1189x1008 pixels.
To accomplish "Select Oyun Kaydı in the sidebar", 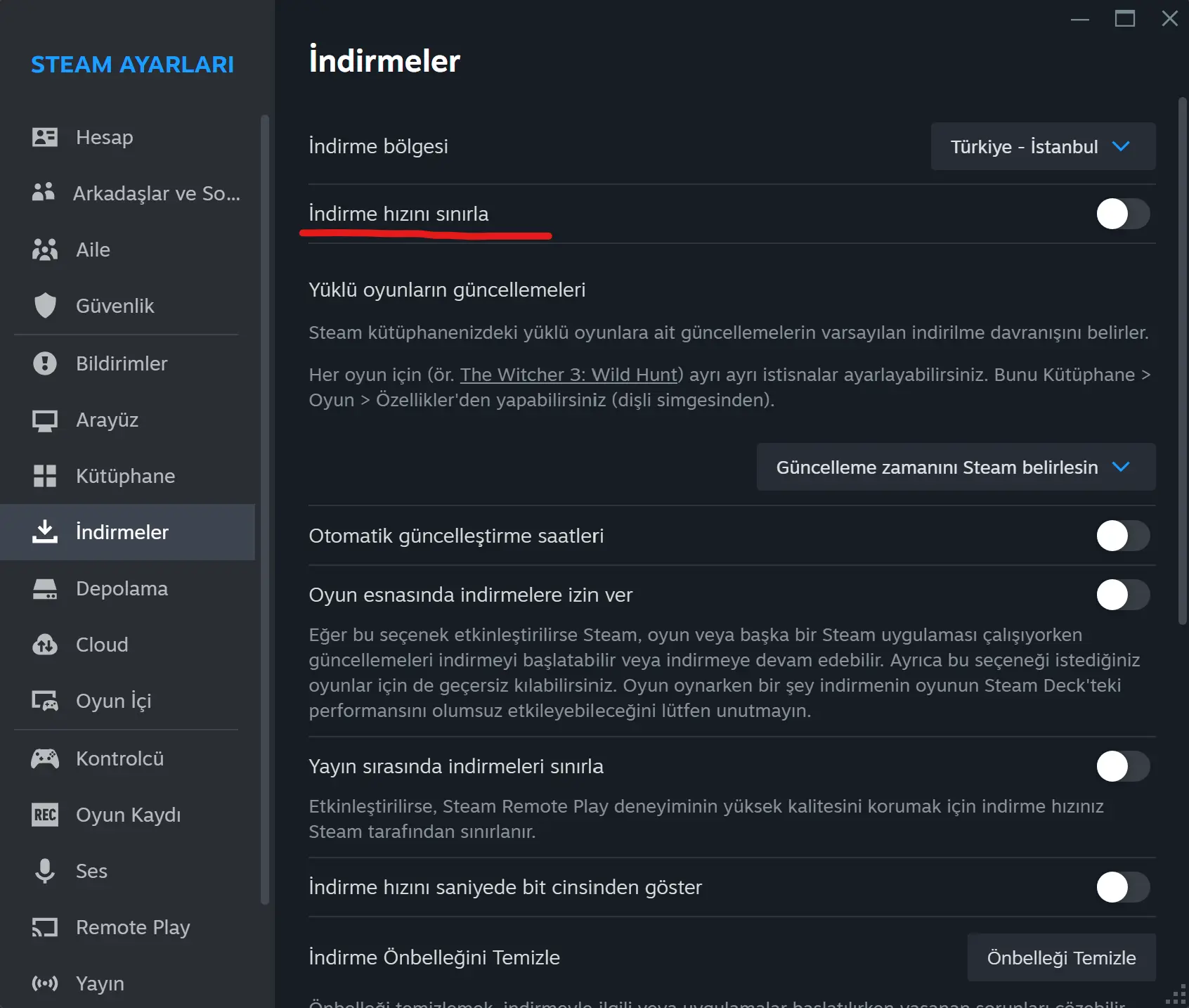I will (x=127, y=815).
